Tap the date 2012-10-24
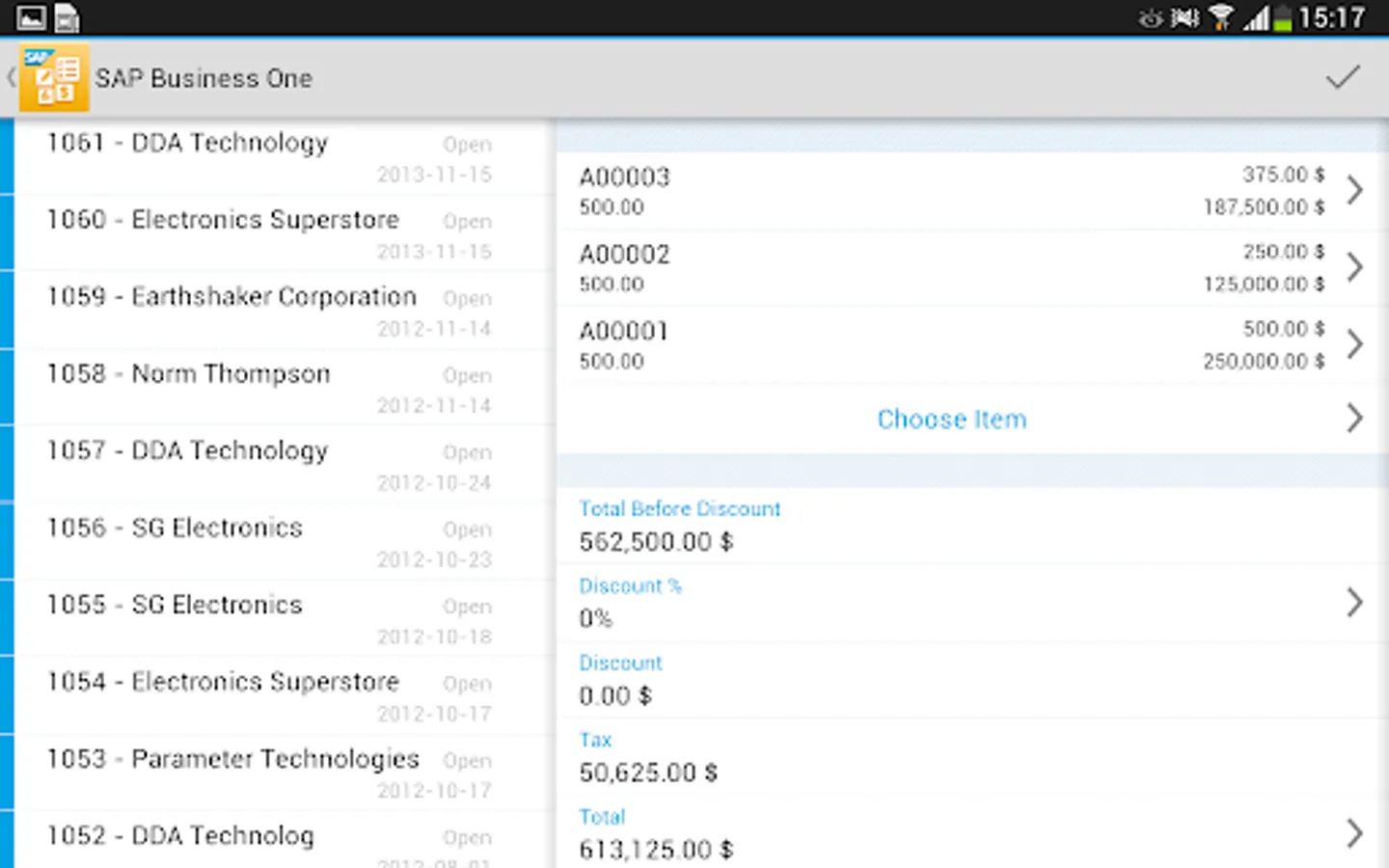Screen dimensions: 1389x868 pyautogui.click(x=434, y=482)
